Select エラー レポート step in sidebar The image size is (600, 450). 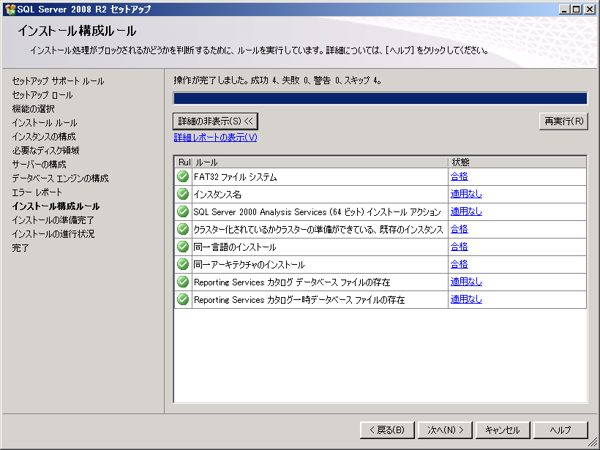click(37, 192)
